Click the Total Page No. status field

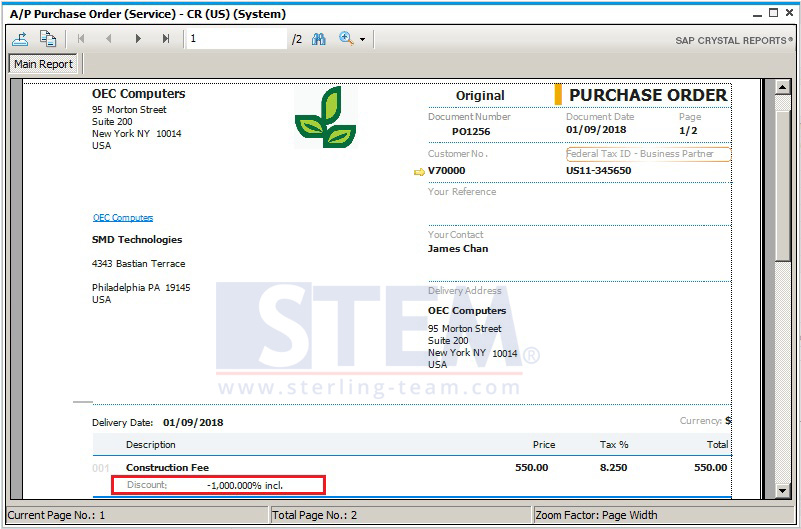pyautogui.click(x=400, y=515)
